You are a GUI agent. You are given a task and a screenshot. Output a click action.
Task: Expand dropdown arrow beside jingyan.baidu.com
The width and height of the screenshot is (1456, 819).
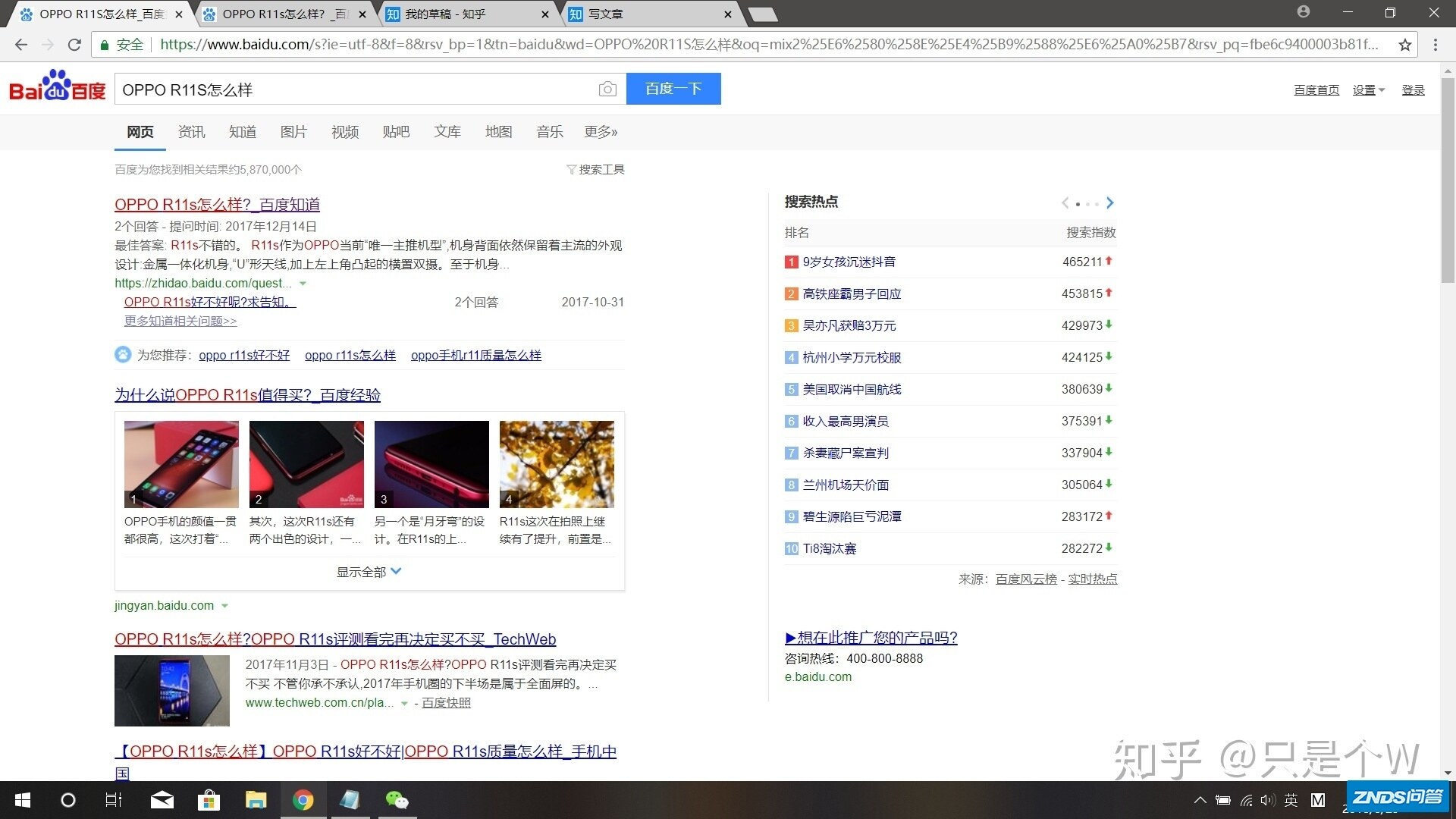pyautogui.click(x=224, y=606)
